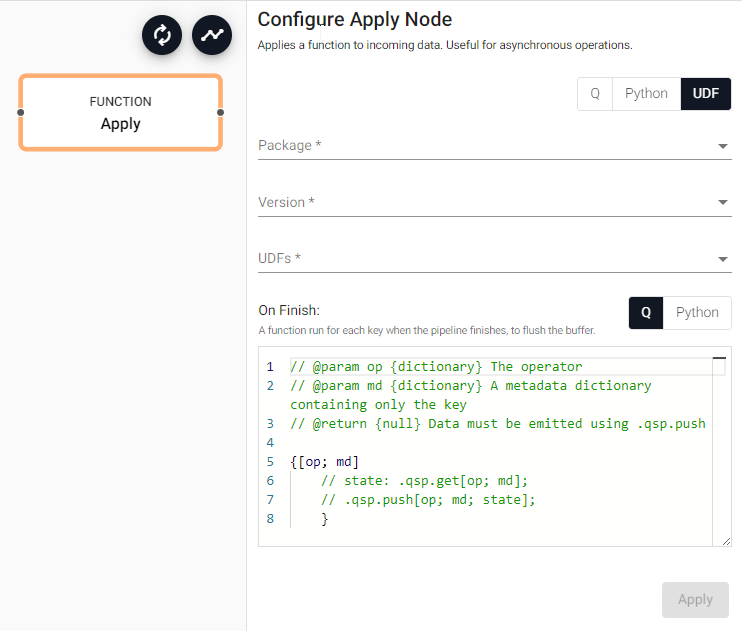This screenshot has width=742, height=631.
Task: Switch function type to Q
Action: click(x=595, y=94)
